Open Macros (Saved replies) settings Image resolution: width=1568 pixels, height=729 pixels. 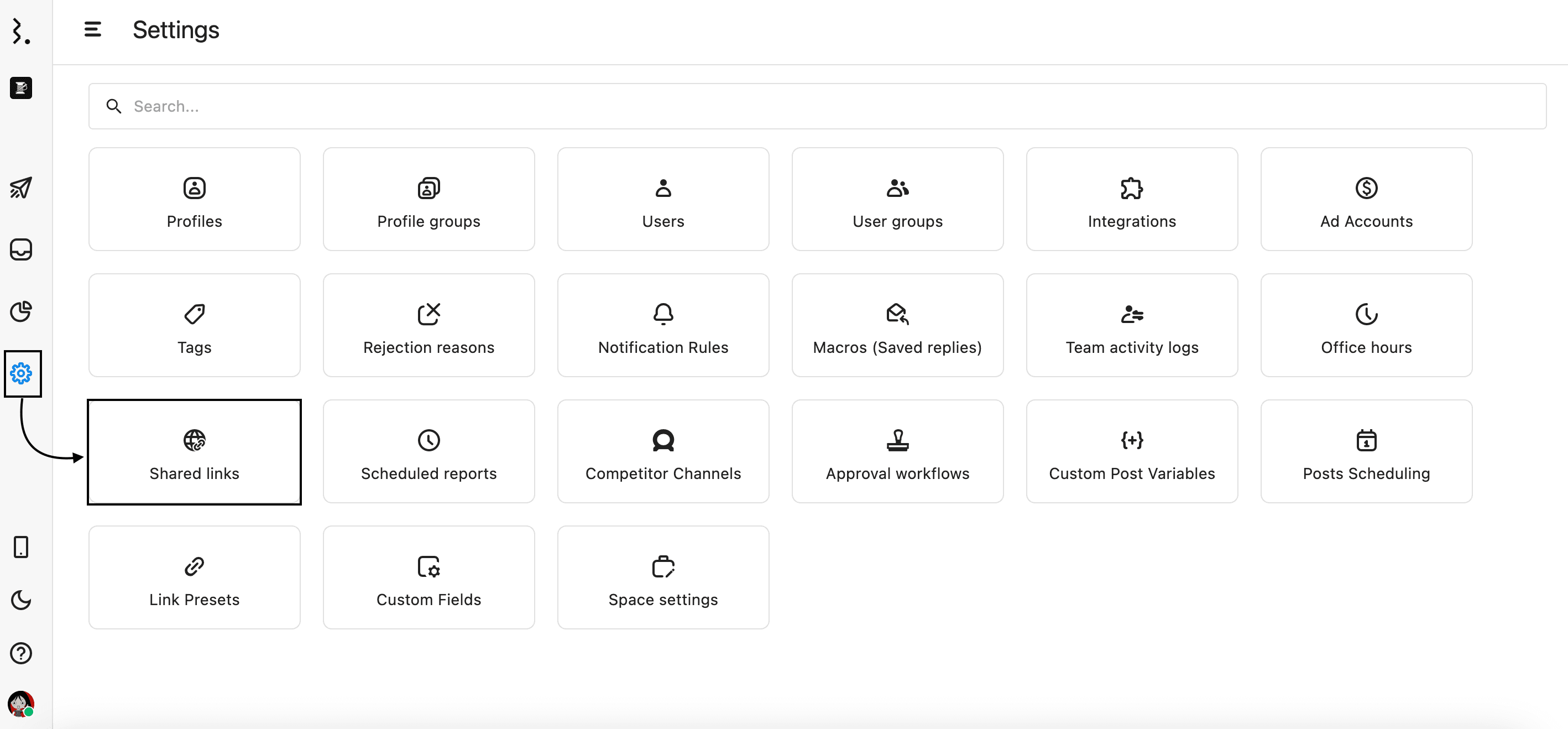[897, 325]
